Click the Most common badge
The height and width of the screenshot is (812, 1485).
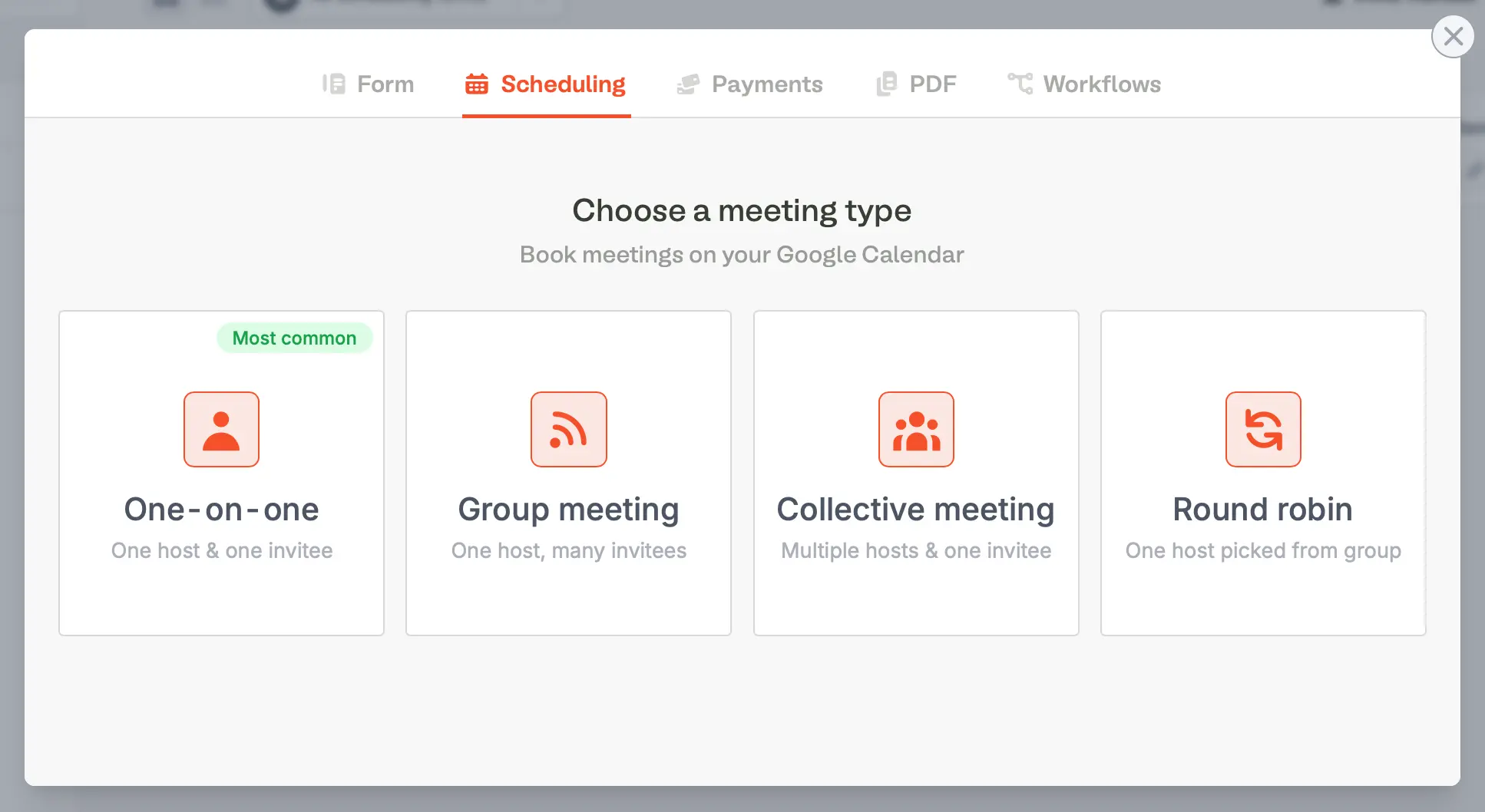(294, 338)
